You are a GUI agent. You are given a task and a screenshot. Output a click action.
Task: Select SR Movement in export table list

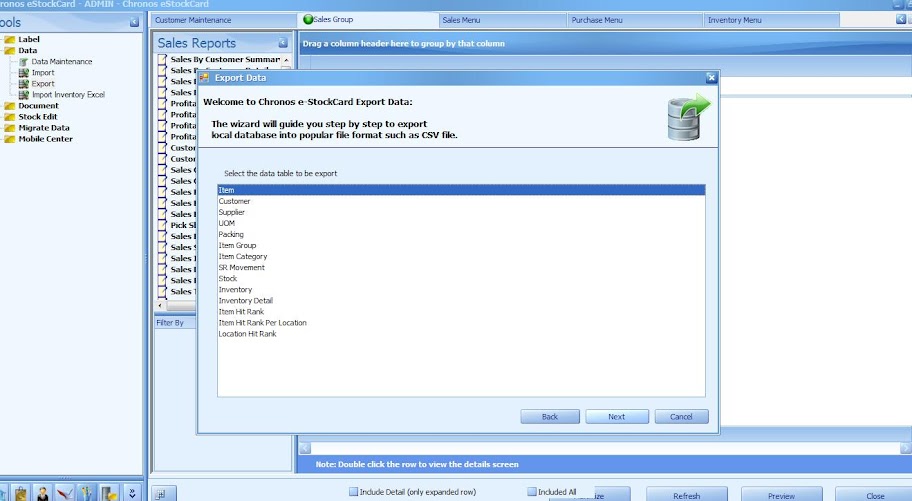point(461,268)
